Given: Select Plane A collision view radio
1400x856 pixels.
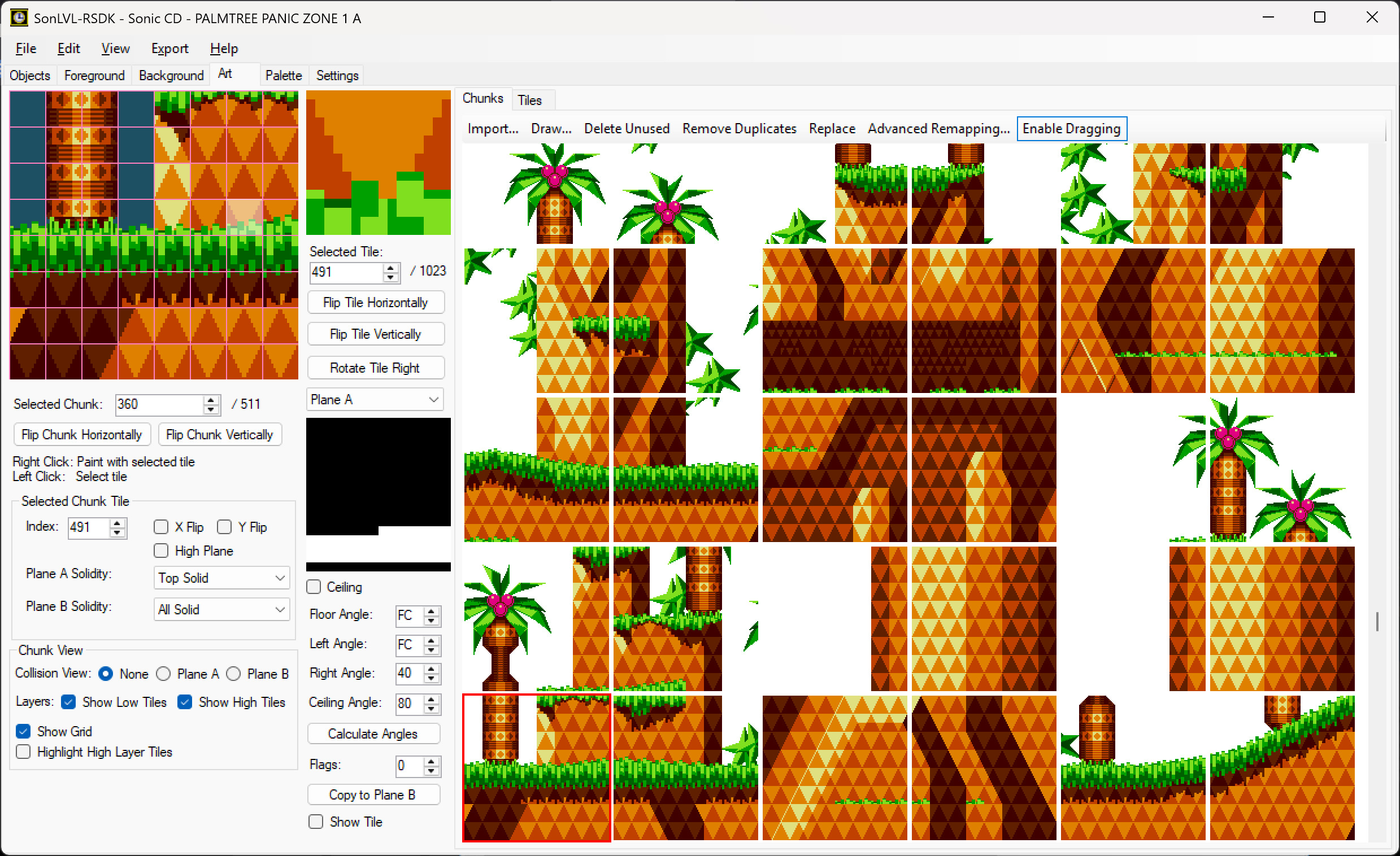Looking at the screenshot, I should pos(164,674).
